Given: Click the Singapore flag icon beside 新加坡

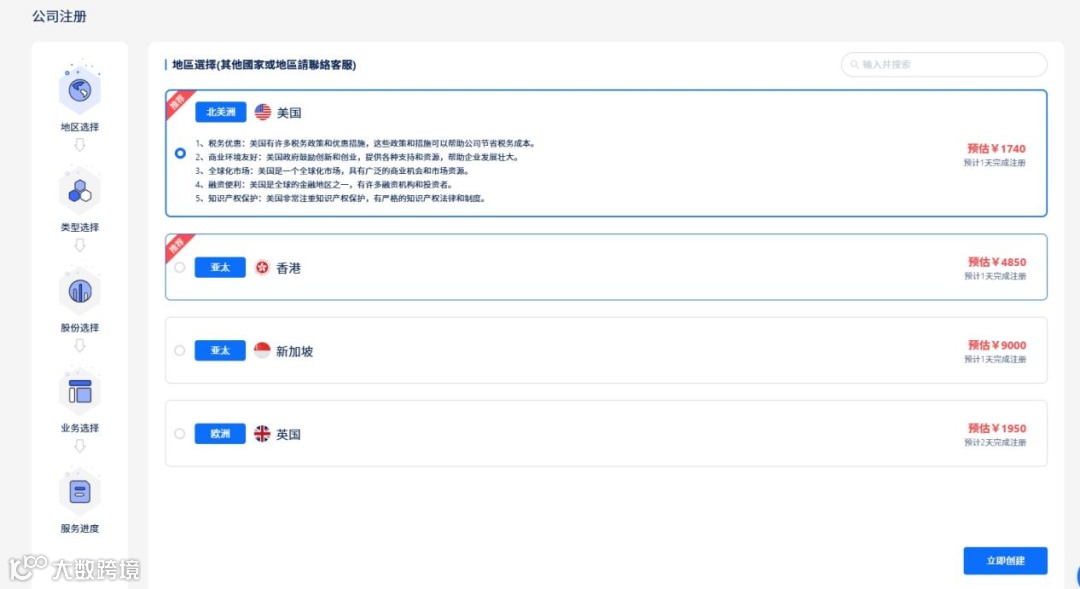Looking at the screenshot, I should pos(261,350).
